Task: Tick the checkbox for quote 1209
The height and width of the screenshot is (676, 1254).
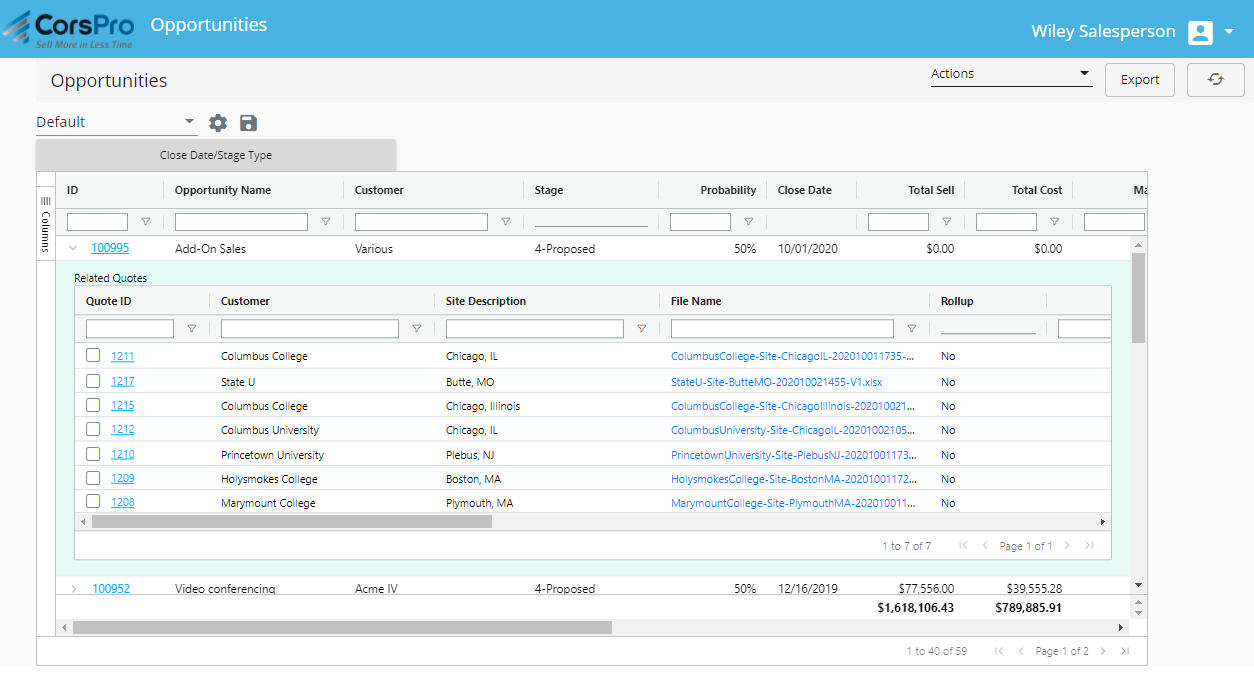Action: (x=93, y=478)
